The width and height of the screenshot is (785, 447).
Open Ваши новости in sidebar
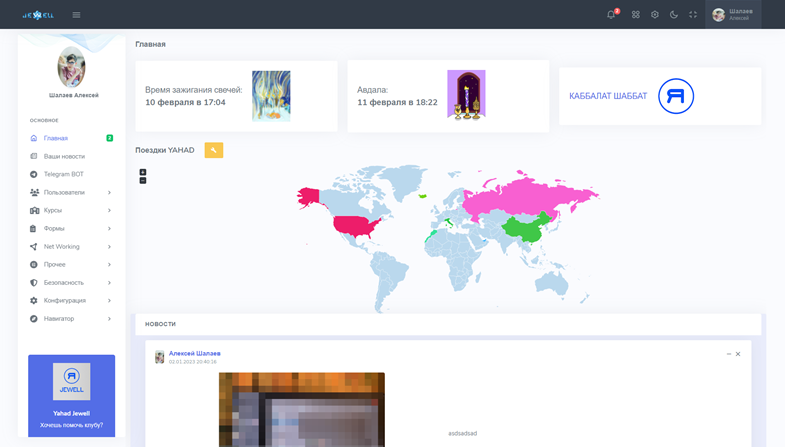tap(64, 156)
